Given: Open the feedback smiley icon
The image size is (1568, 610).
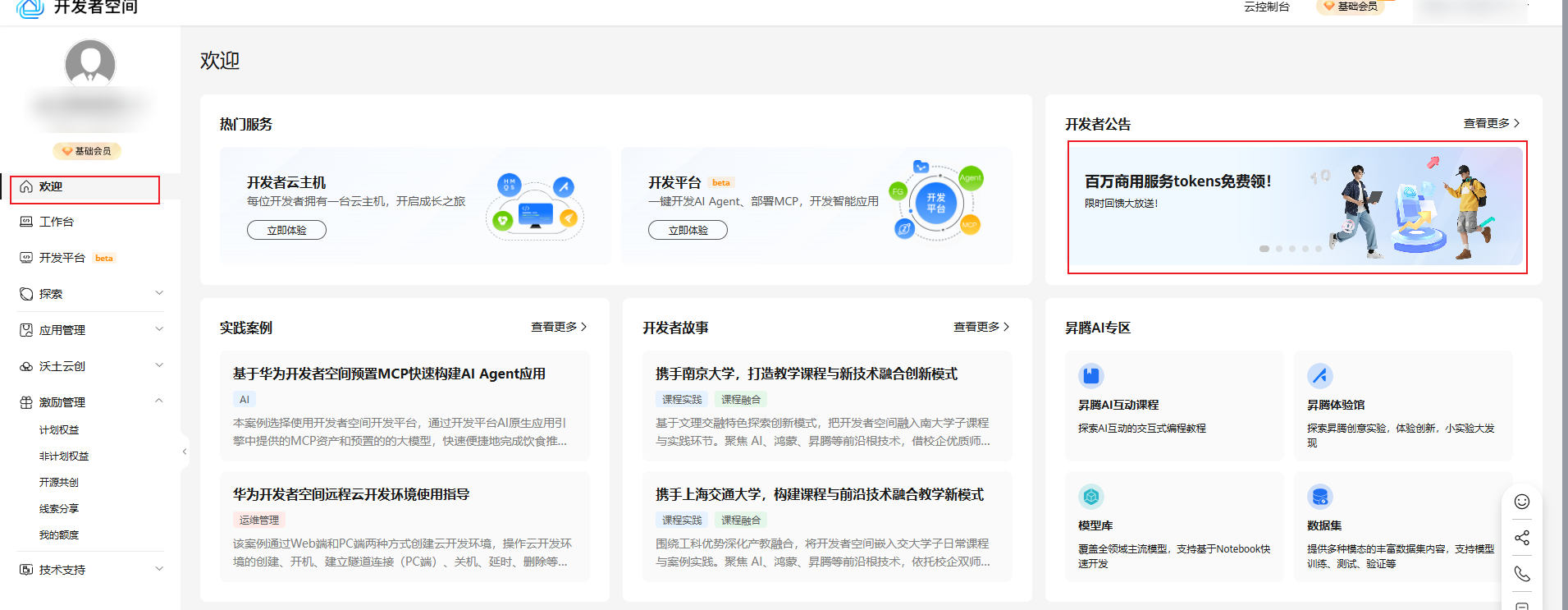Looking at the screenshot, I should click(x=1522, y=502).
